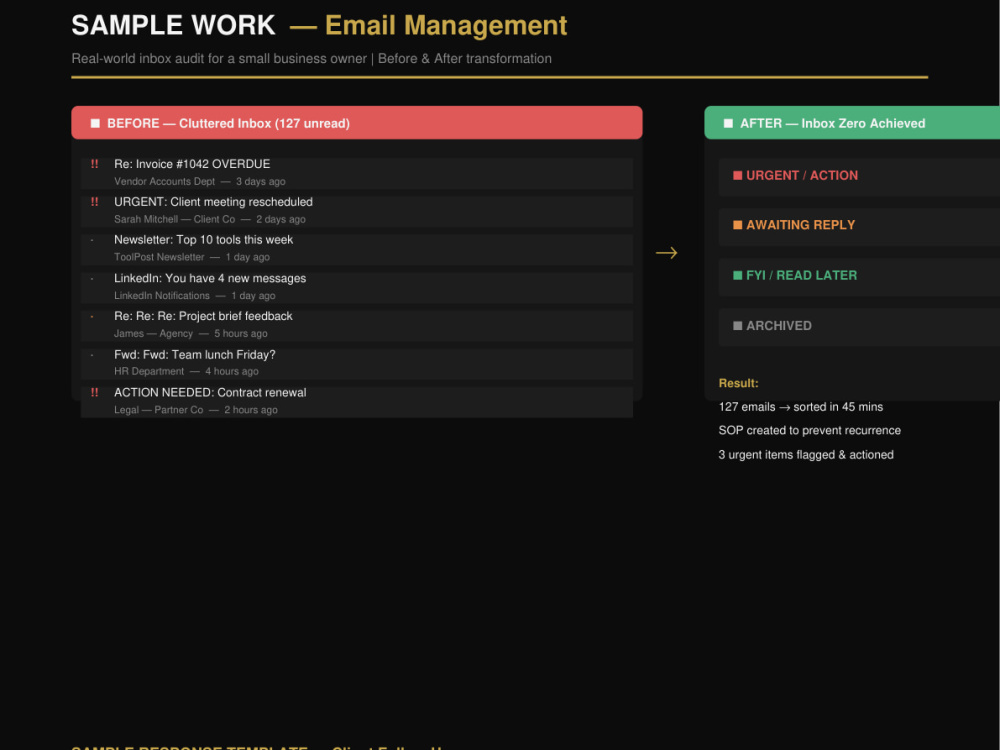The image size is (1000, 750).
Task: Click the gray square beside ARCHIVED
Action: click(x=737, y=326)
